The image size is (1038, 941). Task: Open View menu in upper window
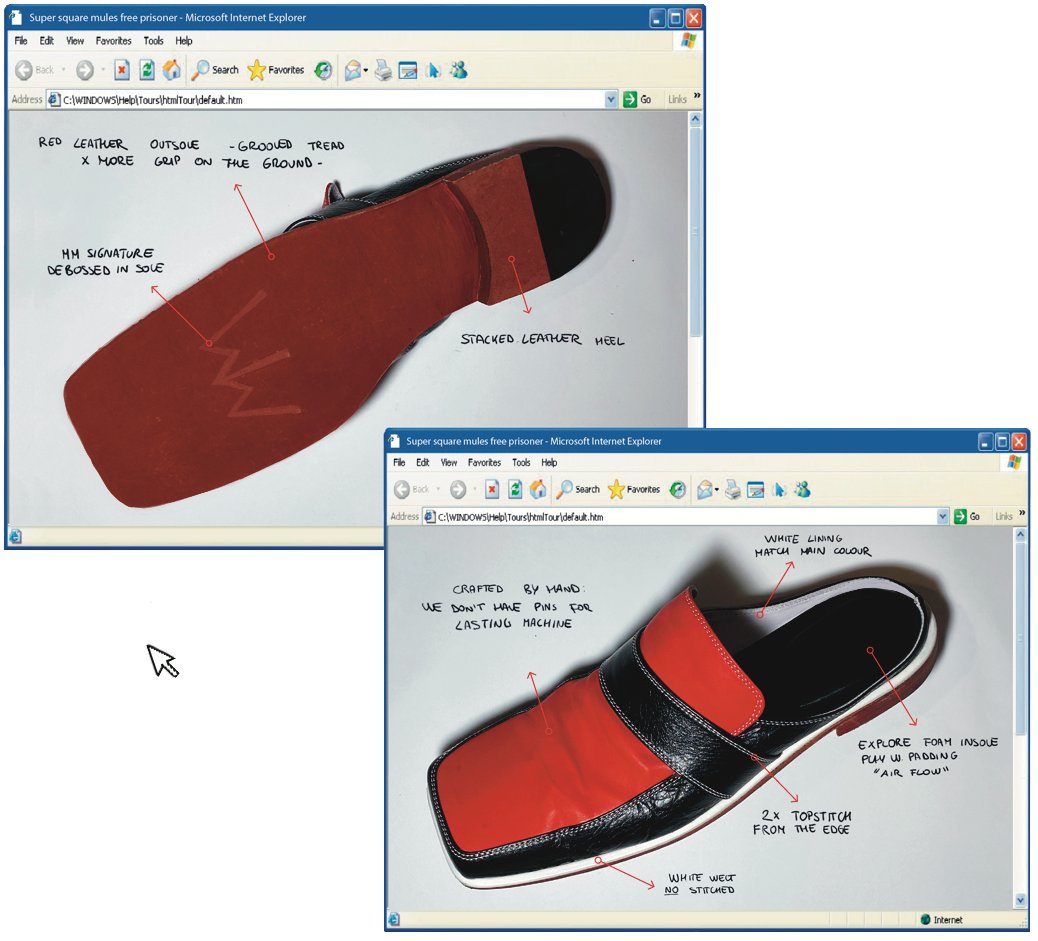75,40
